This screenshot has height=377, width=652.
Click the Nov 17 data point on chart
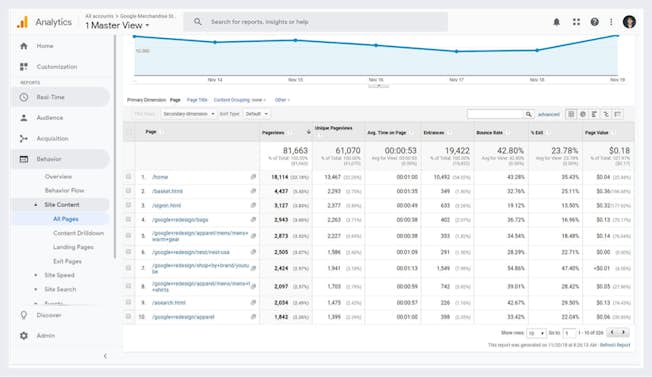click(x=457, y=52)
